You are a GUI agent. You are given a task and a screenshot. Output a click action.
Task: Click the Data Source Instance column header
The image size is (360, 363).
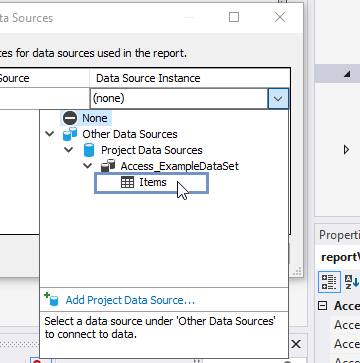pos(190,78)
